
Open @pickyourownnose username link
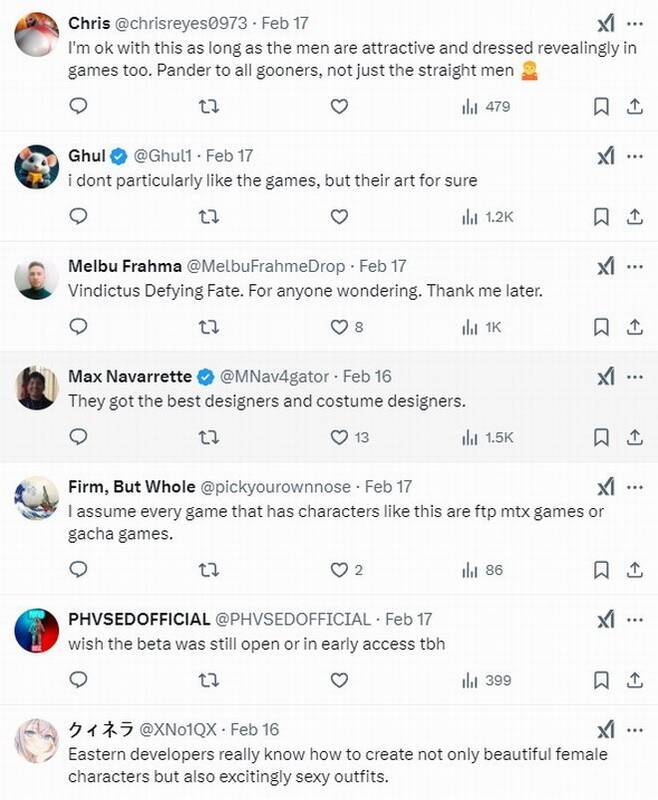(276, 486)
